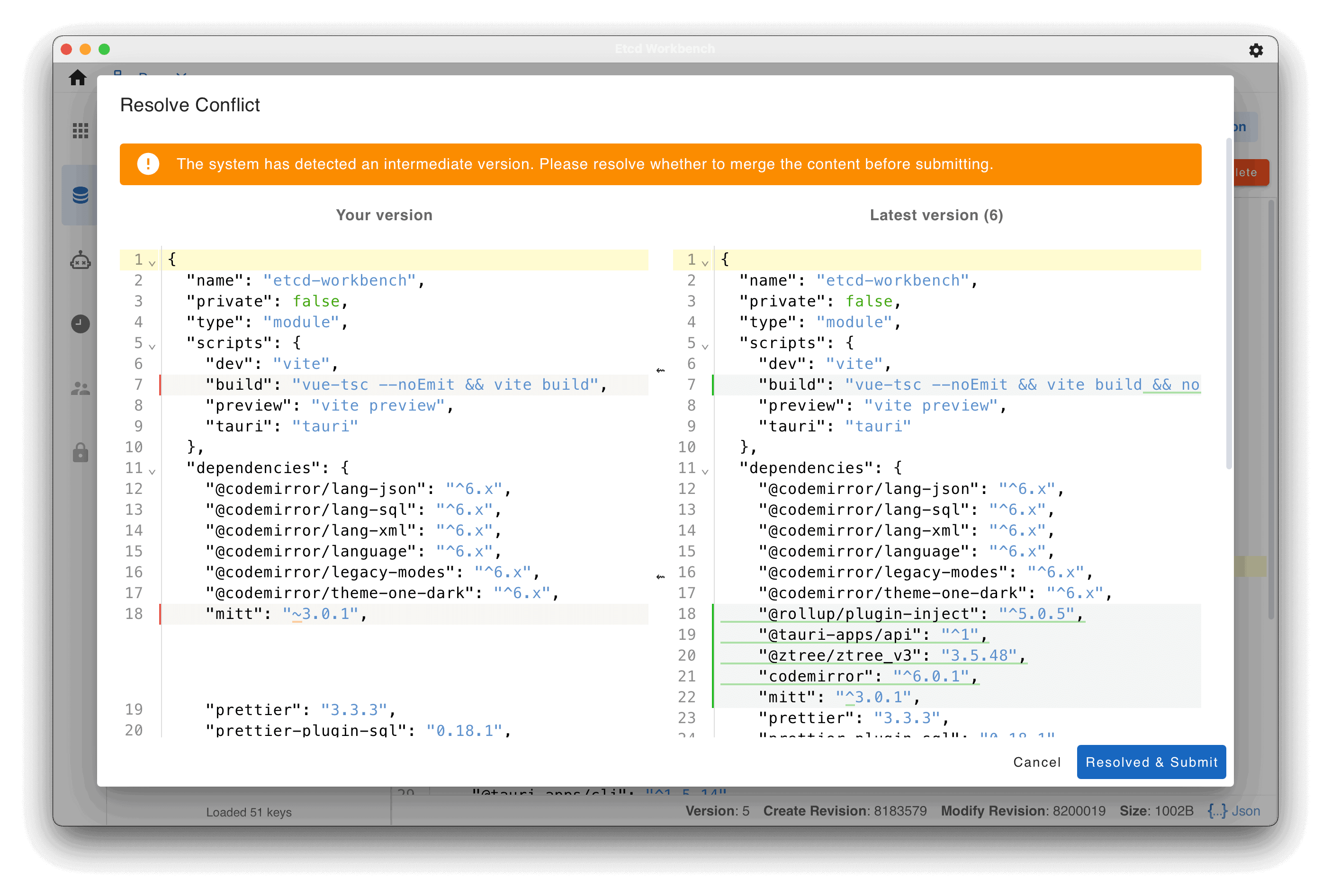Collapse scripts fold in Latest version
The image size is (1331, 896).
(705, 346)
